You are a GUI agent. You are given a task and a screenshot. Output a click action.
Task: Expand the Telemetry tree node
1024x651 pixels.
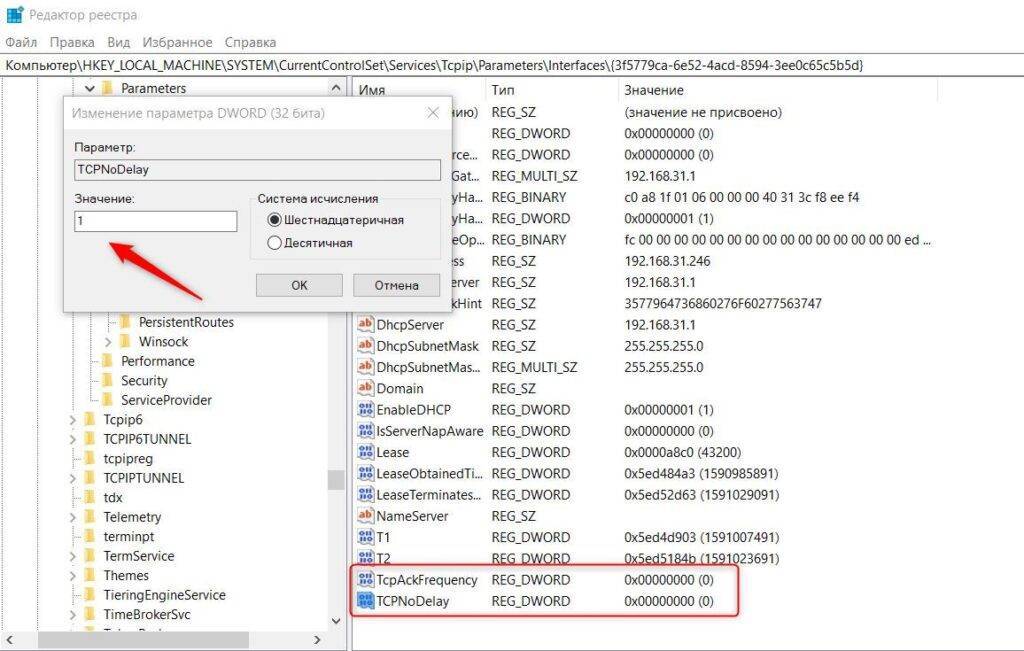click(x=72, y=517)
